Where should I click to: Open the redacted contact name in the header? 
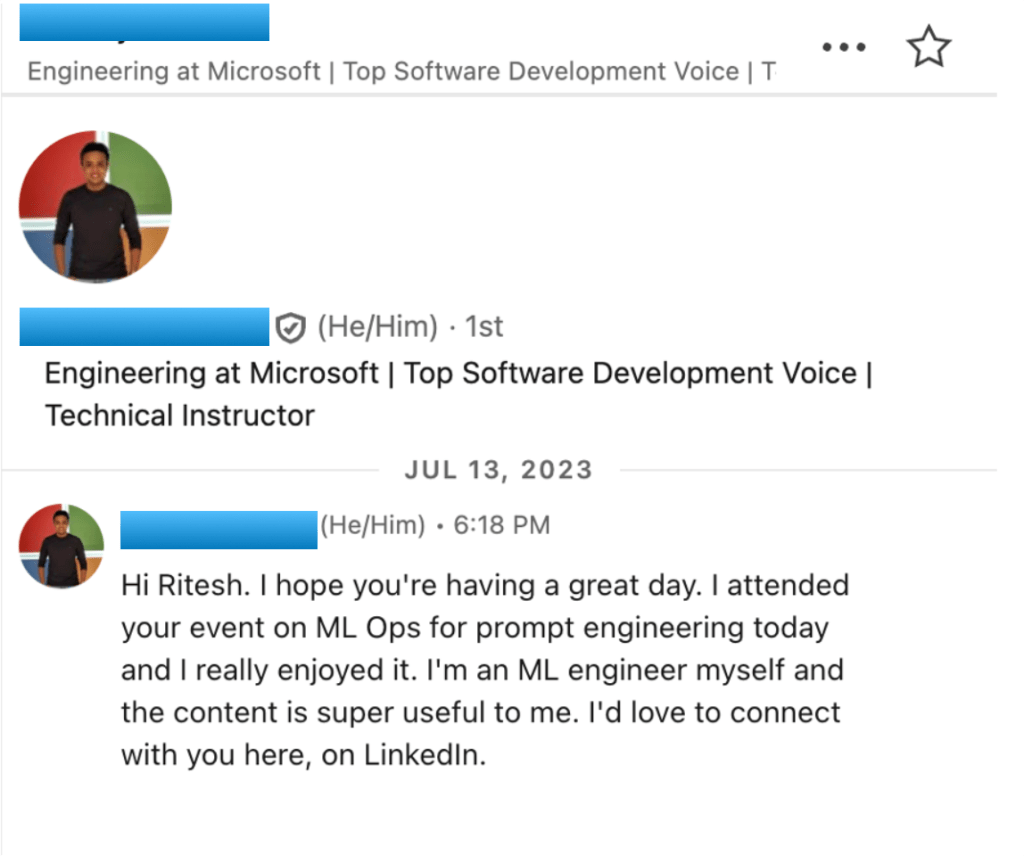(x=144, y=22)
